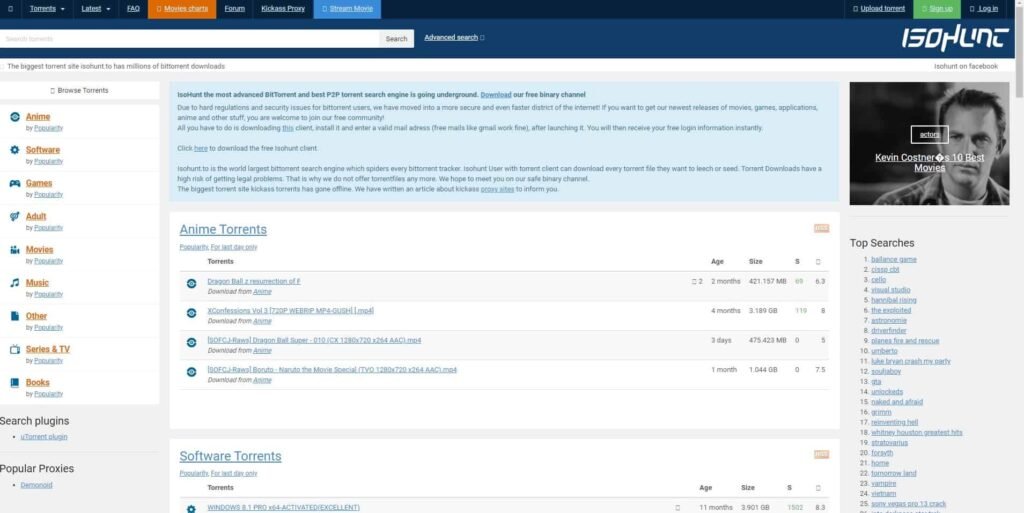
Task: Open the Stream Movie tab
Action: 347,8
